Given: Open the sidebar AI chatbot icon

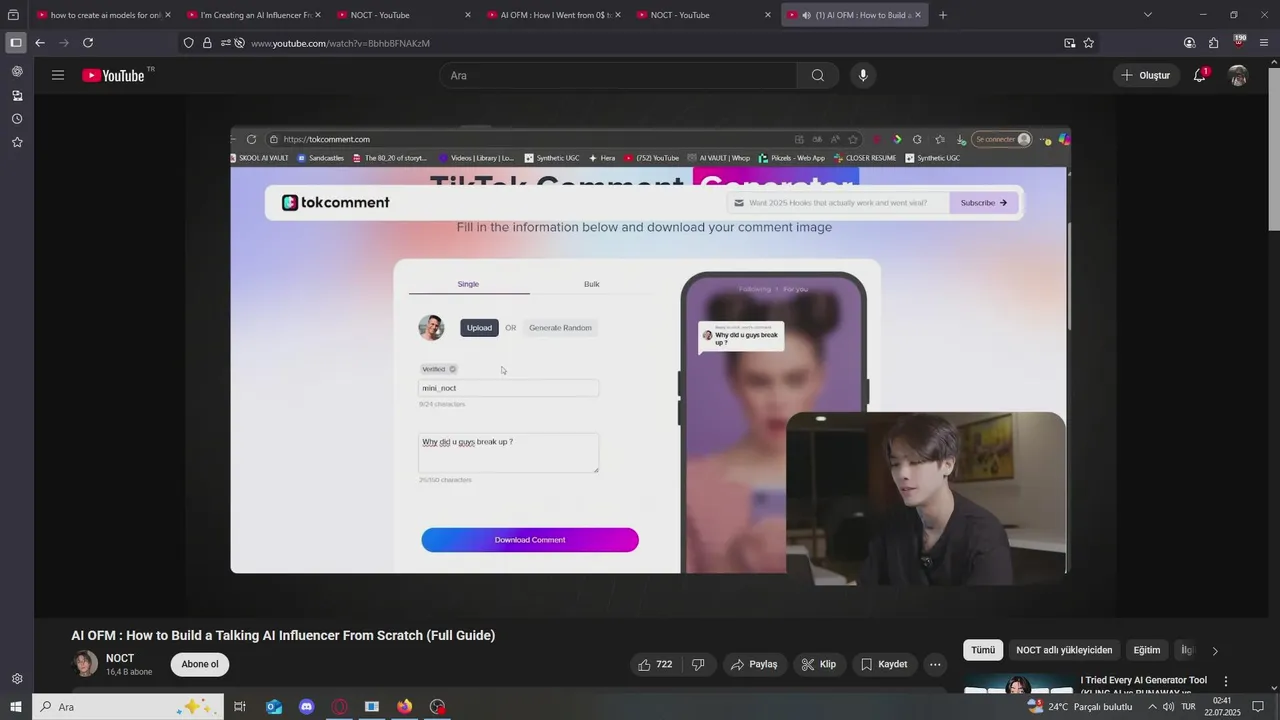Looking at the screenshot, I should coord(17,72).
